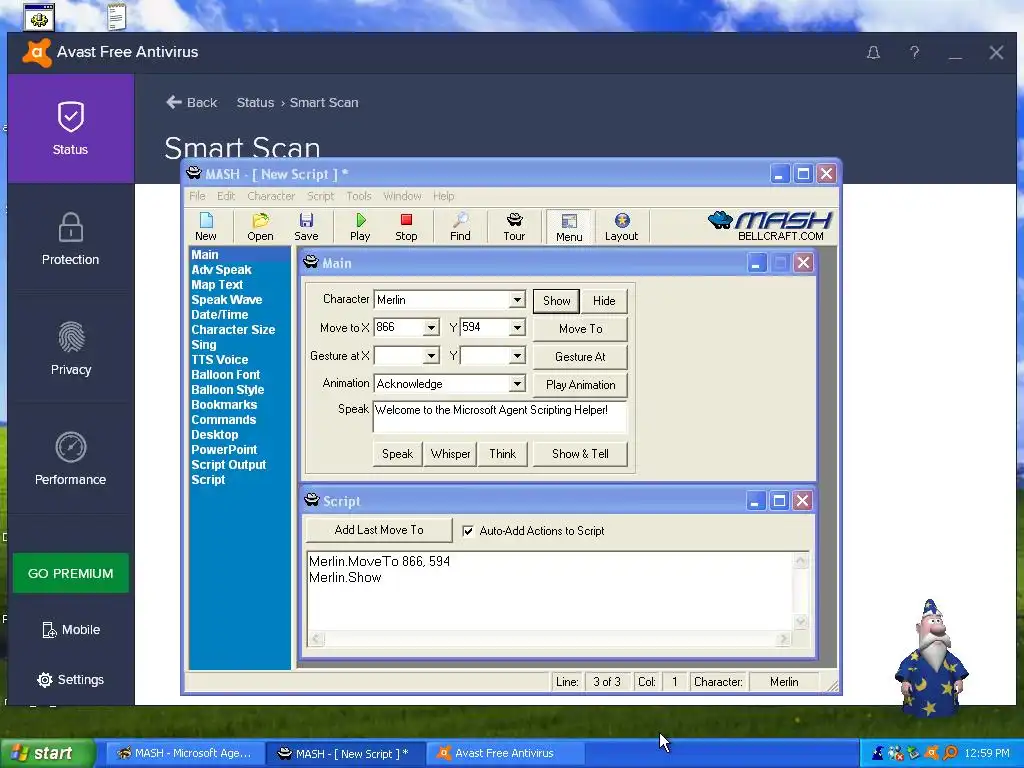
Task: Select Adv Speak in the side list
Action: (x=221, y=270)
